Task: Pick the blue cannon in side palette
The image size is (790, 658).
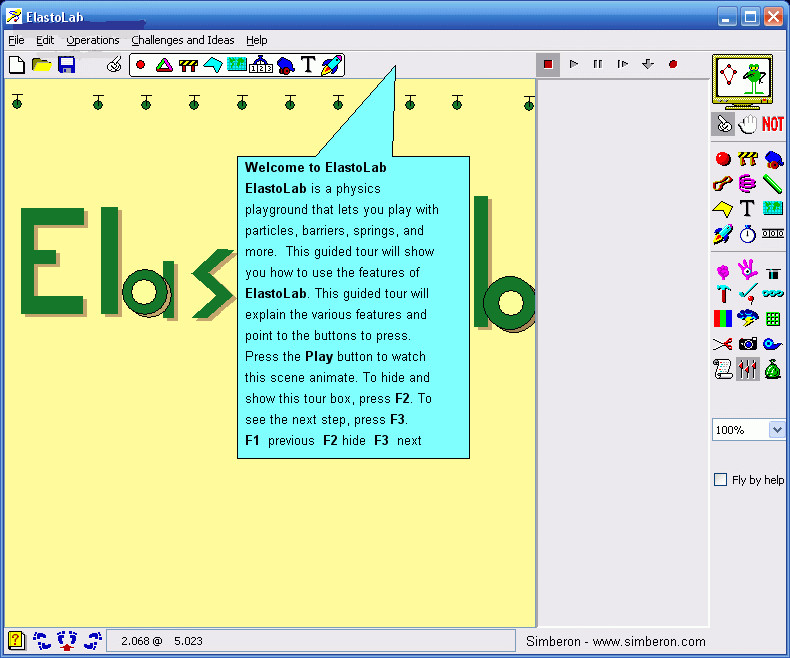Action: pos(773,160)
